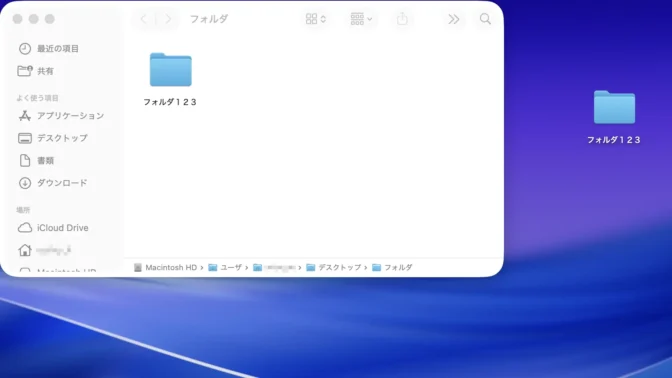Open Downloads (ダウンロード) in sidebar

point(62,183)
